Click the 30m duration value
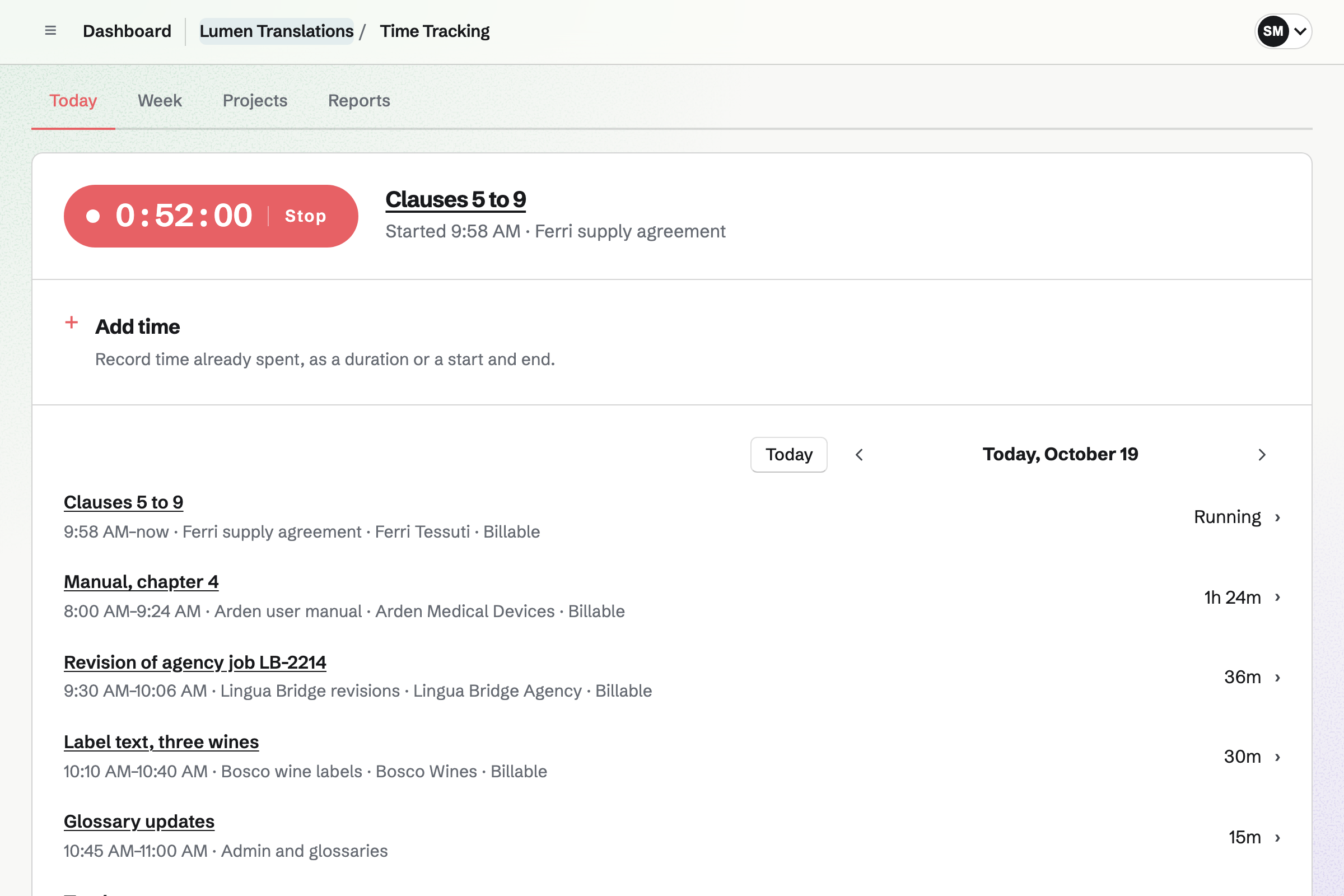 coord(1242,757)
